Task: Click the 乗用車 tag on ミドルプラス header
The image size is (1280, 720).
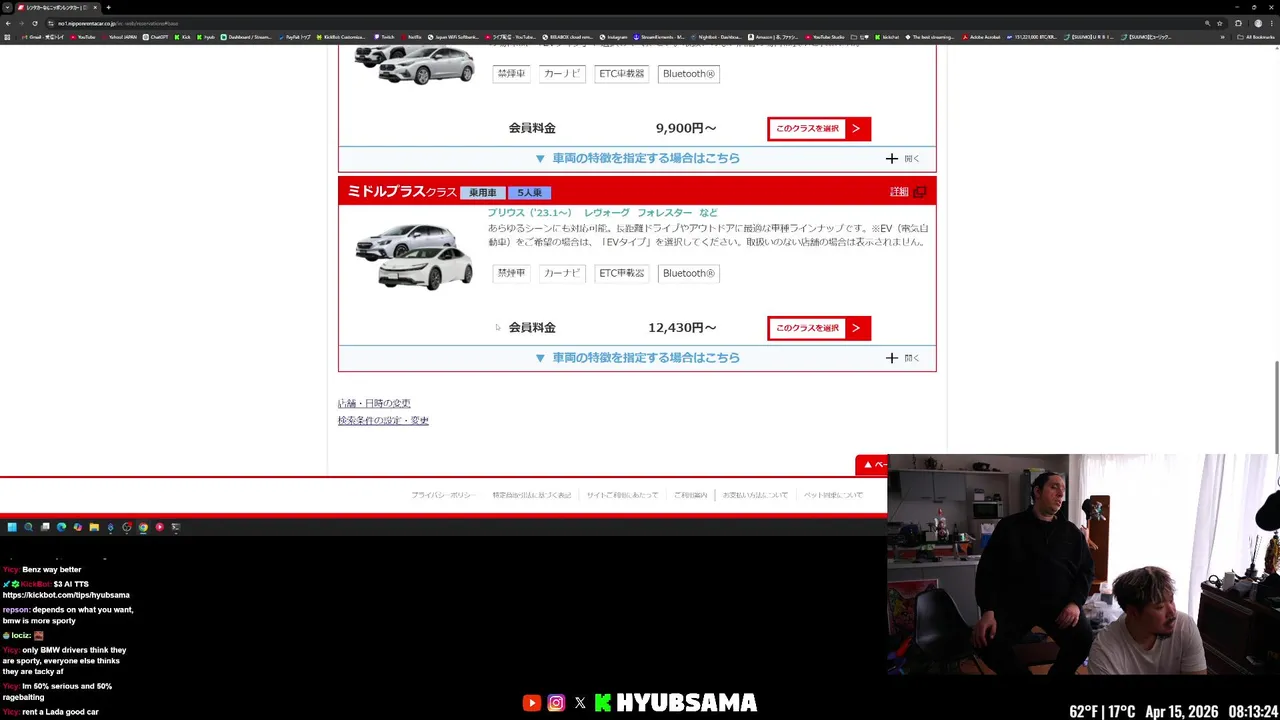Action: 483,192
